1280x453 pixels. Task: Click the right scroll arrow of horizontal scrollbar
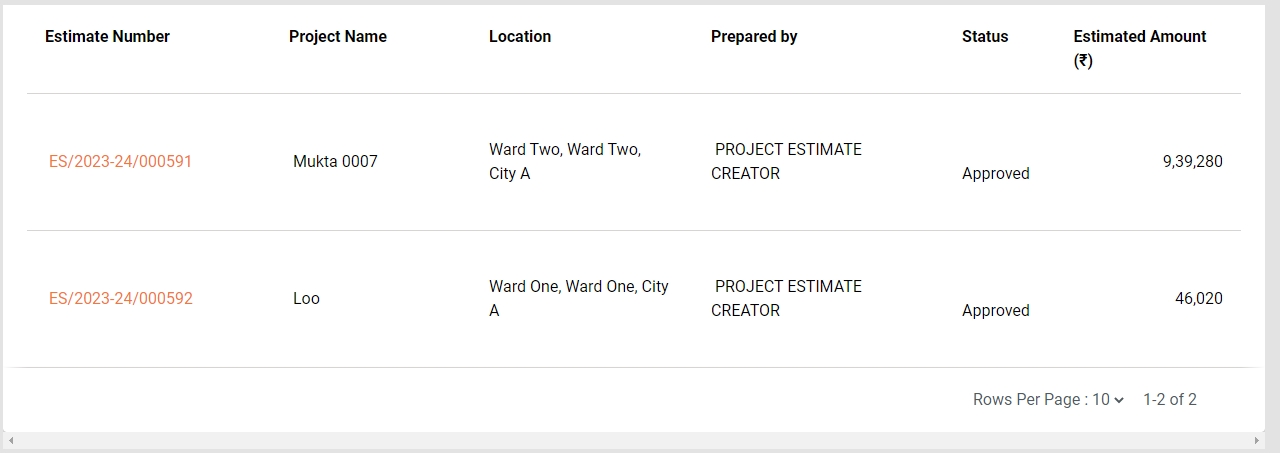tap(1257, 440)
